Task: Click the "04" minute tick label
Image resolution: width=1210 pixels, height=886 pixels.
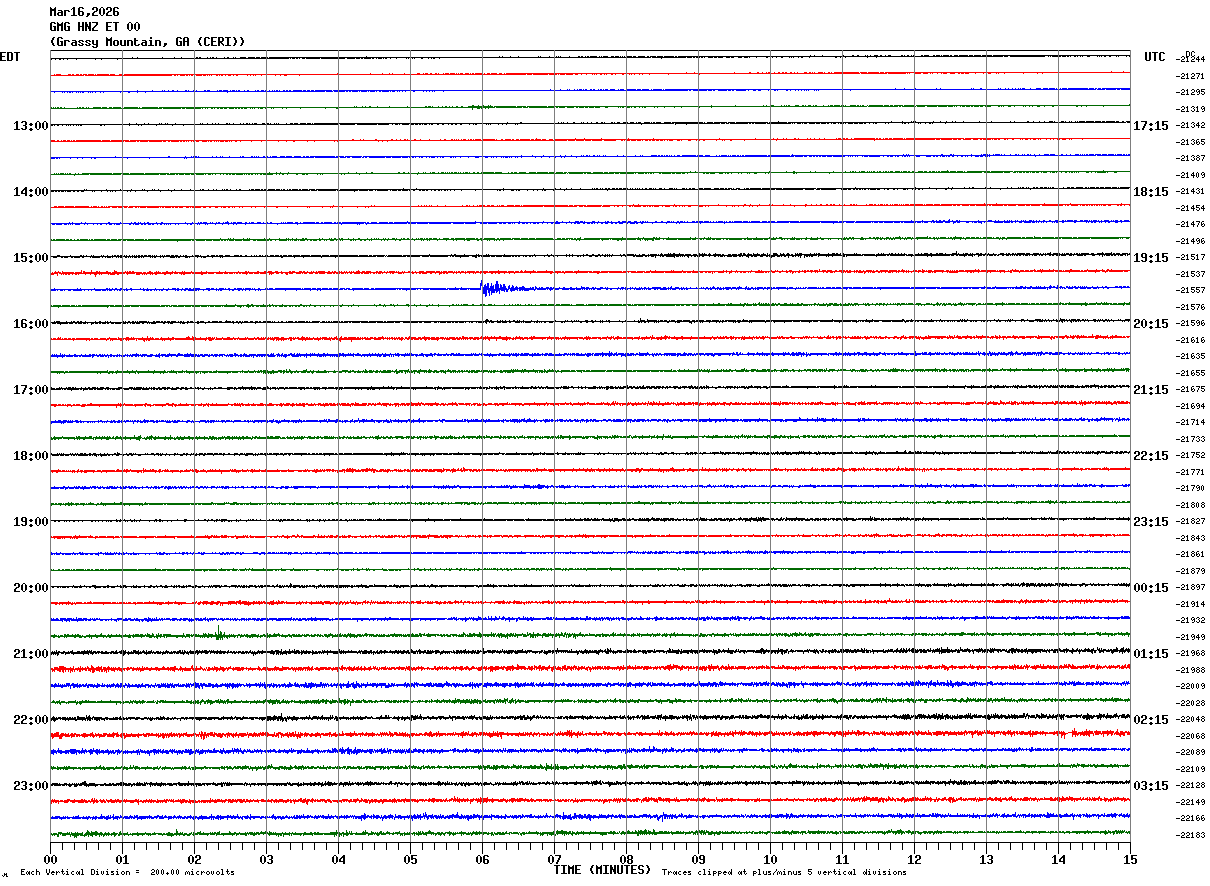Action: 338,859
